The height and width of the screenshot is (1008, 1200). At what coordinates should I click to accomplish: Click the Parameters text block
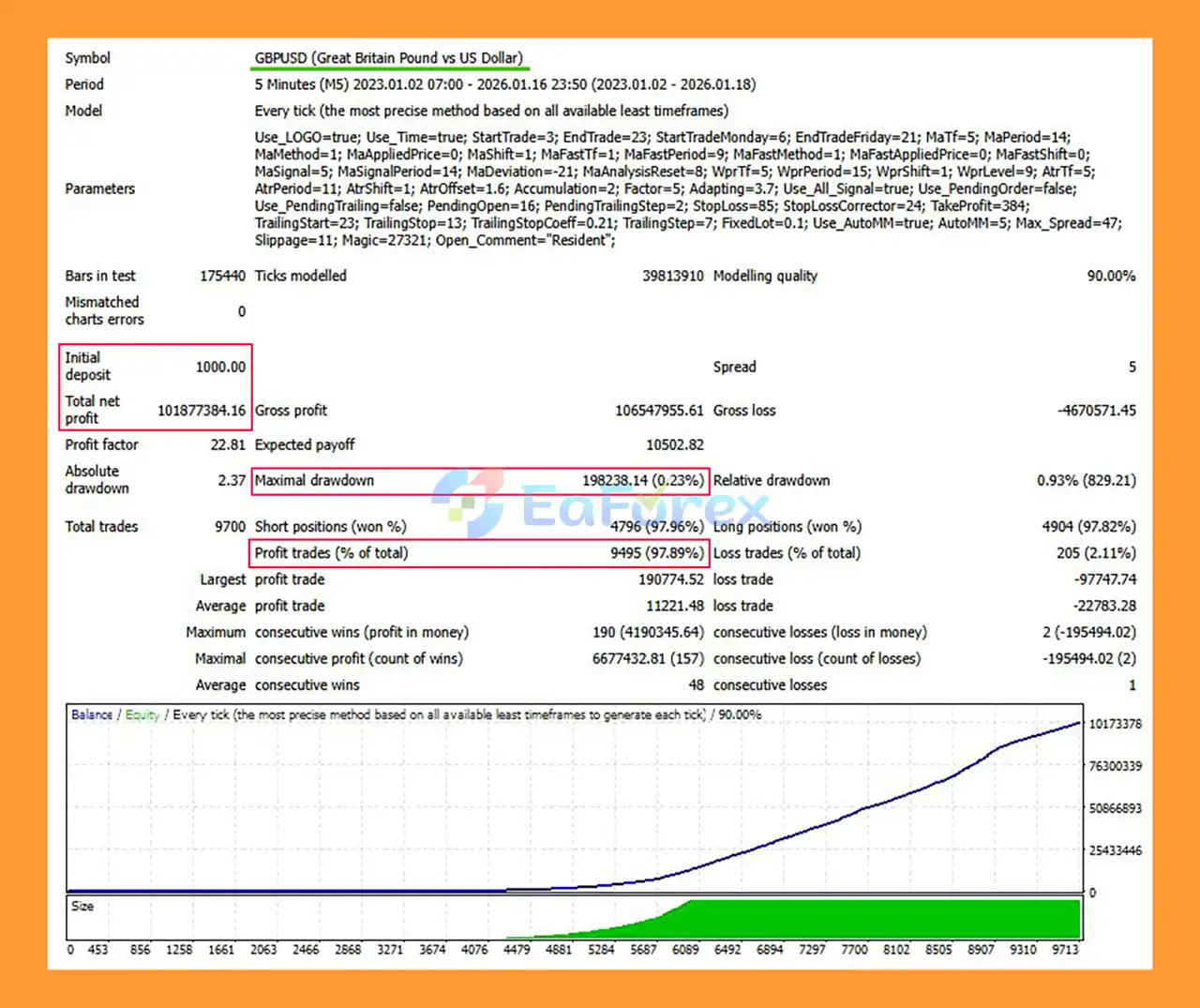click(687, 188)
